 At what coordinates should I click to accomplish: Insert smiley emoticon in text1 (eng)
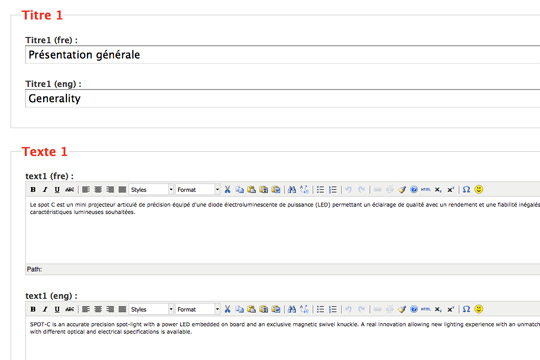coord(479,309)
